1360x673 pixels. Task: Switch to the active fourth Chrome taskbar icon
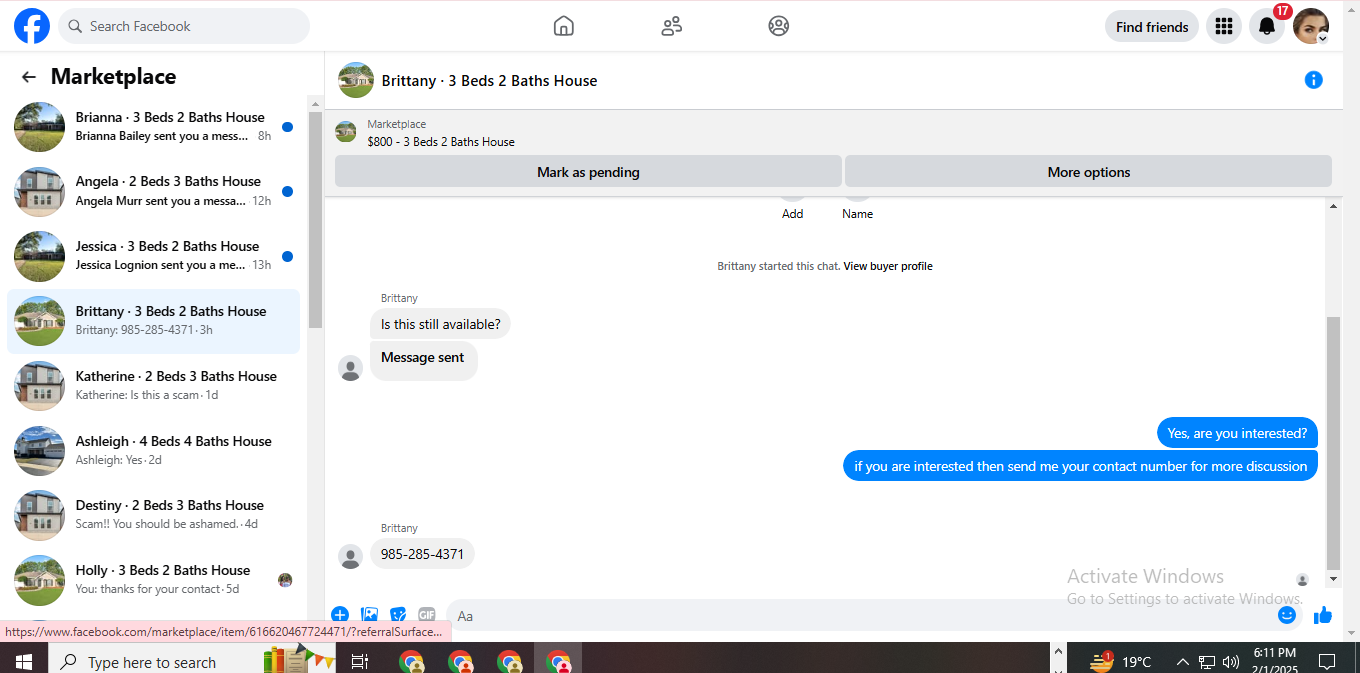[558, 661]
